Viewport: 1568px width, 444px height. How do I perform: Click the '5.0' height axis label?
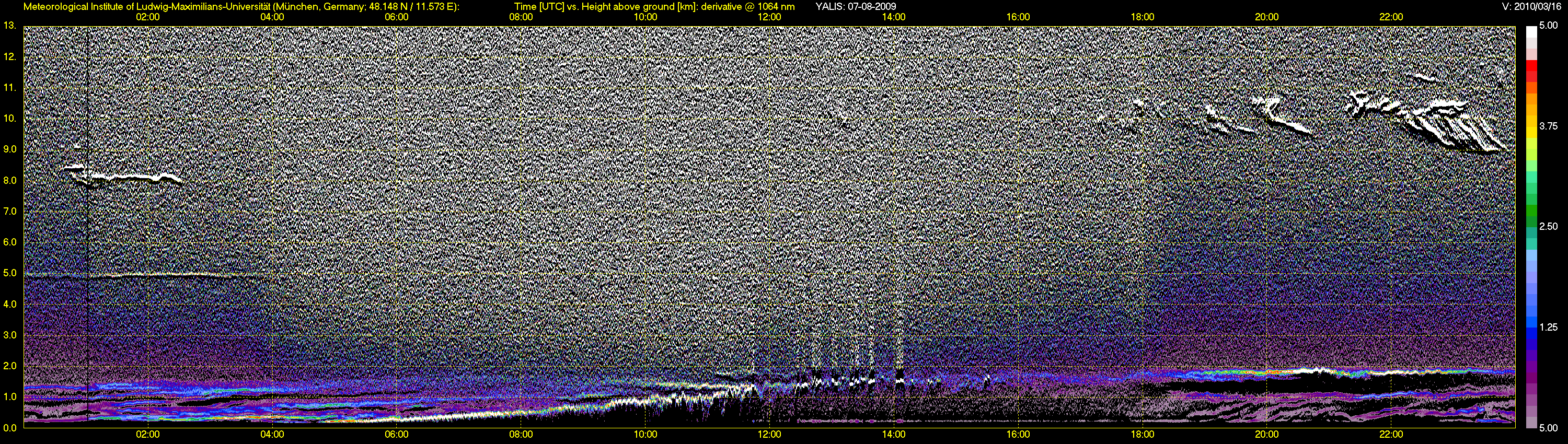10,273
